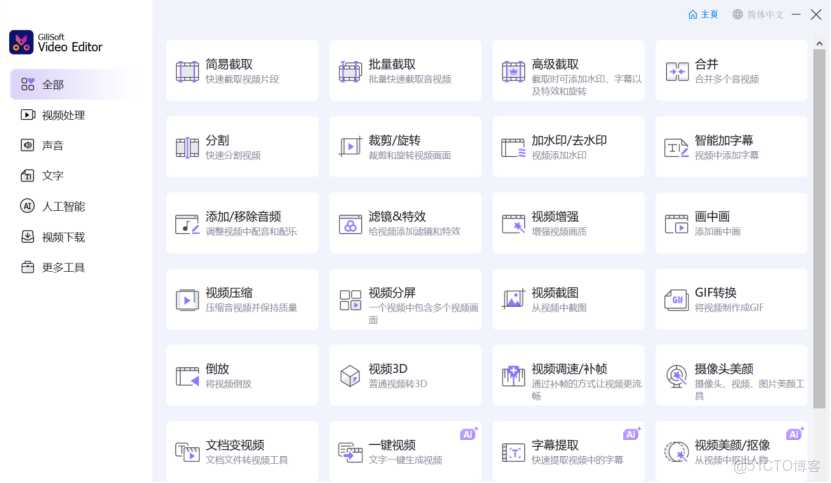This screenshot has width=831, height=483.
Task: Open the 简易截取 easy cutter tool icon
Action: [187, 72]
